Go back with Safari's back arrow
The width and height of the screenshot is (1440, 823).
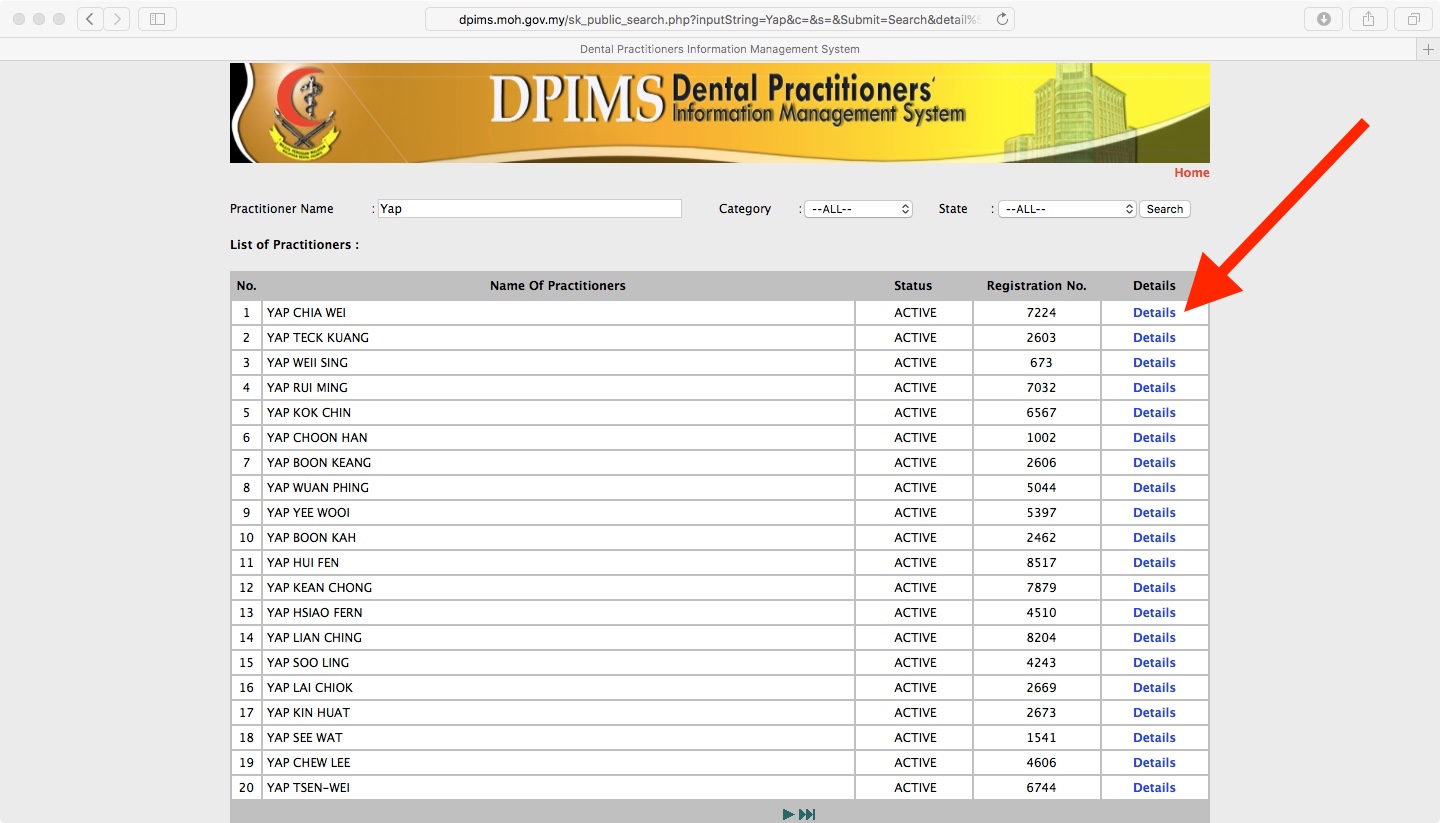coord(91,19)
